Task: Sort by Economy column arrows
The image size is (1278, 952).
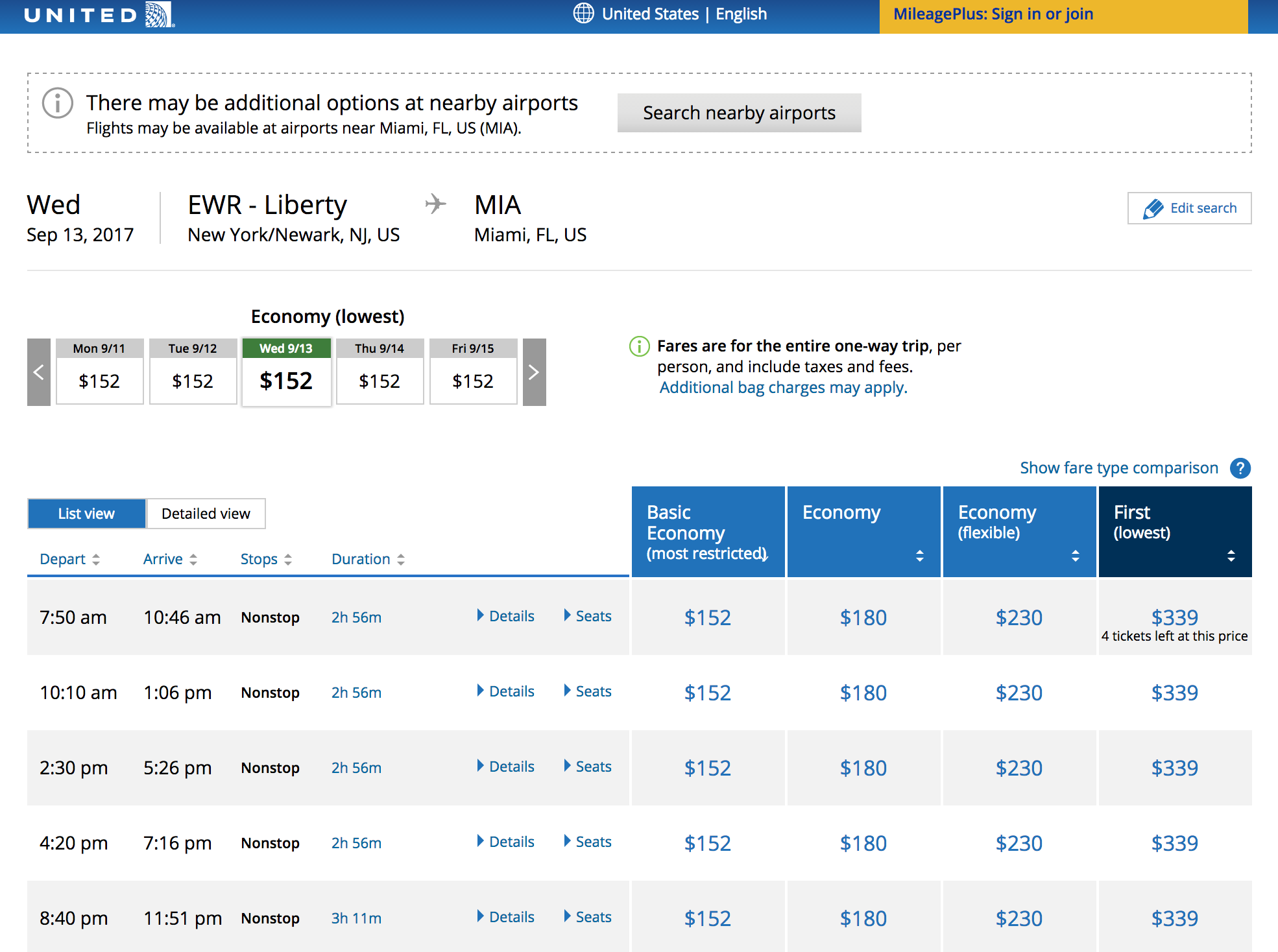Action: (919, 556)
